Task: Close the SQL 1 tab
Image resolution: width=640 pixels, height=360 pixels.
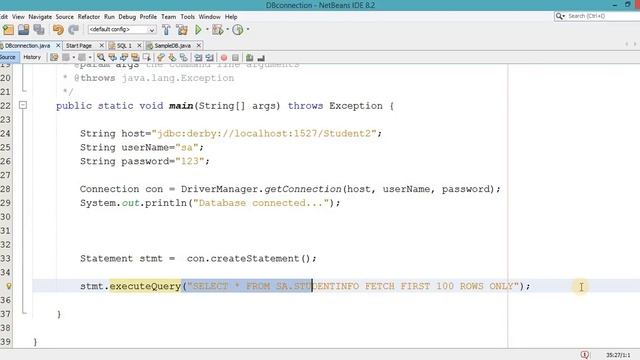Action: [x=139, y=46]
